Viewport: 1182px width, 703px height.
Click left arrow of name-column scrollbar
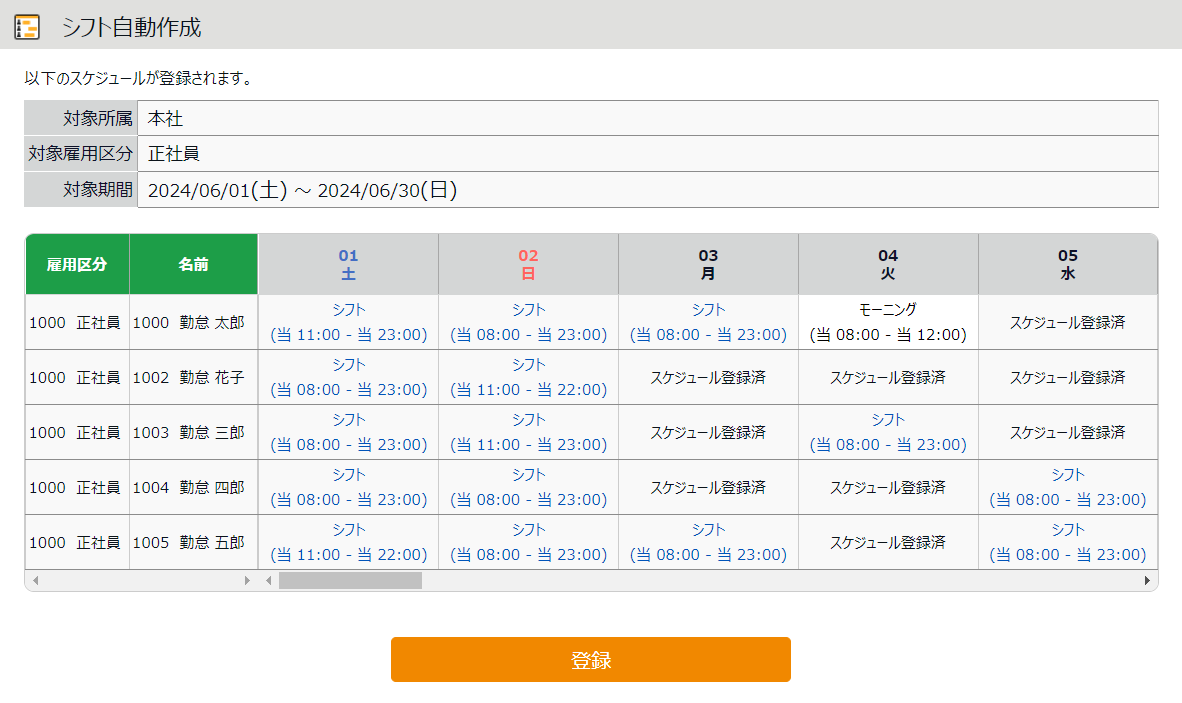coord(36,580)
